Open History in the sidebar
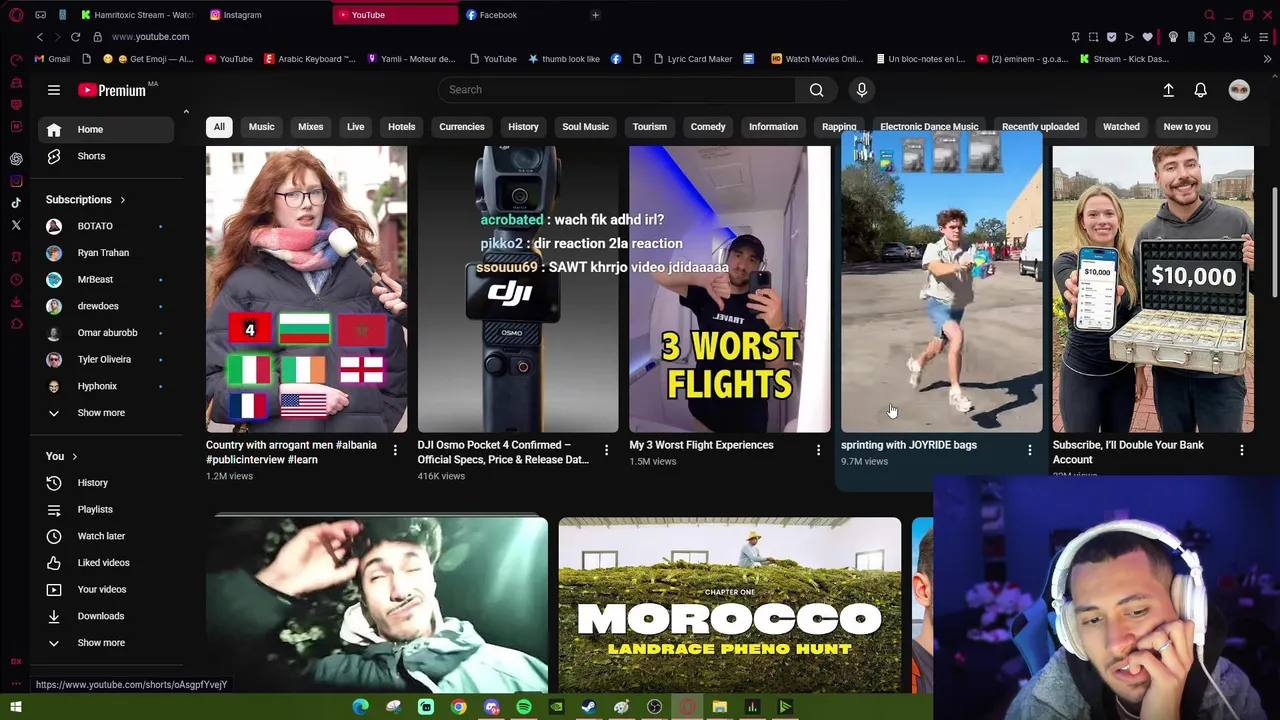This screenshot has height=720, width=1280. pos(106,483)
